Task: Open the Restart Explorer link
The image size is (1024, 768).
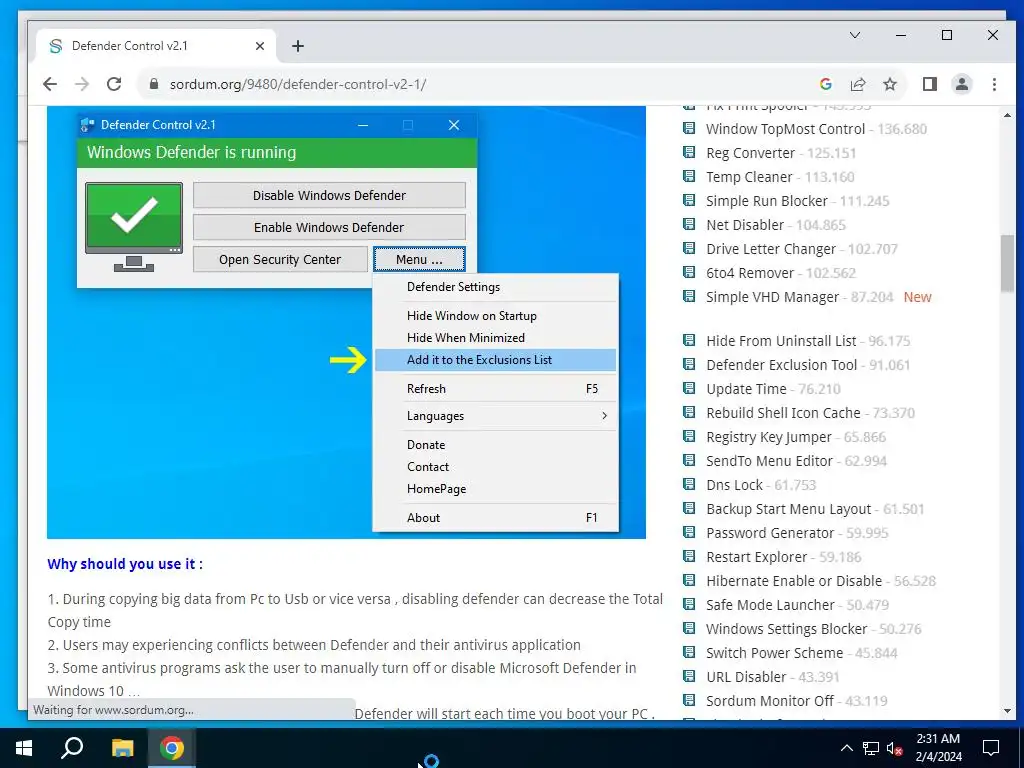Action: pyautogui.click(x=756, y=557)
